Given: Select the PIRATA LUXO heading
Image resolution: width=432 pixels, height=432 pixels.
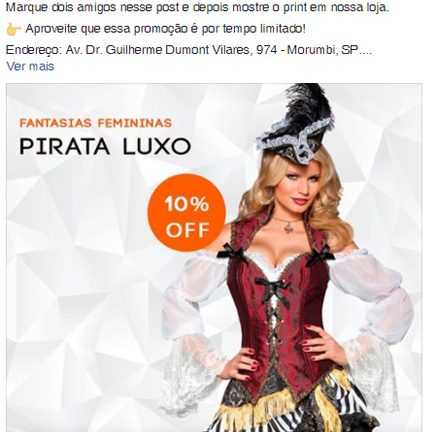Looking at the screenshot, I should tap(105, 147).
